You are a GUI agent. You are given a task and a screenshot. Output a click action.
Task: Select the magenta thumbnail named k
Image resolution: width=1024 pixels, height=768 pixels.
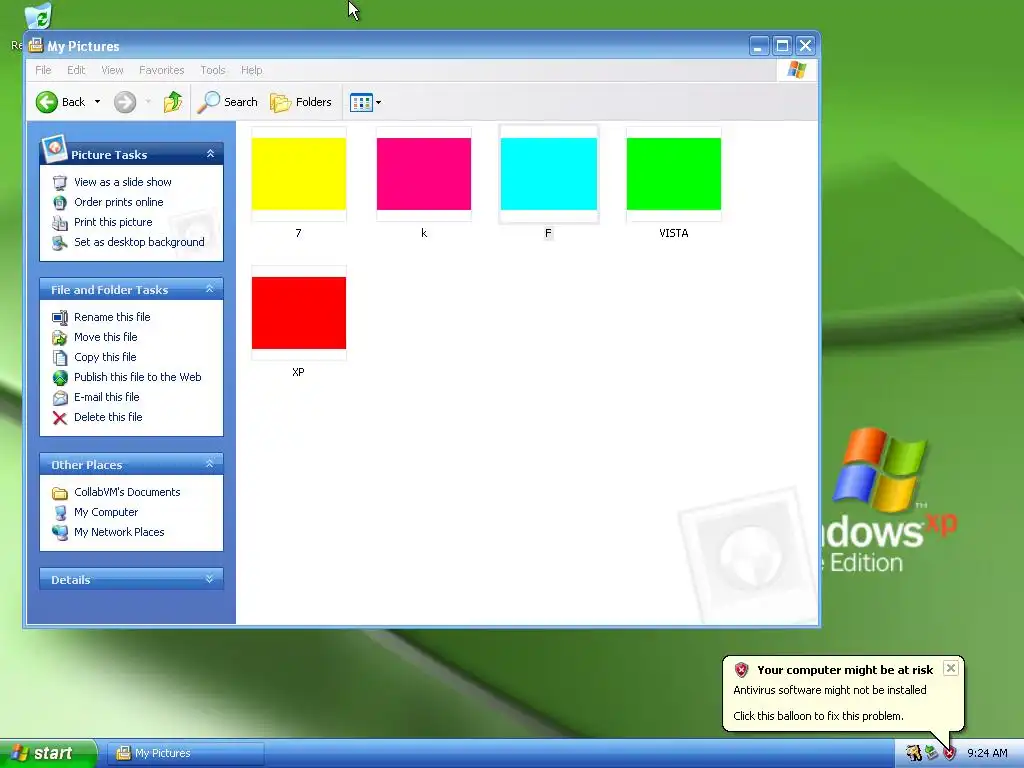[424, 174]
